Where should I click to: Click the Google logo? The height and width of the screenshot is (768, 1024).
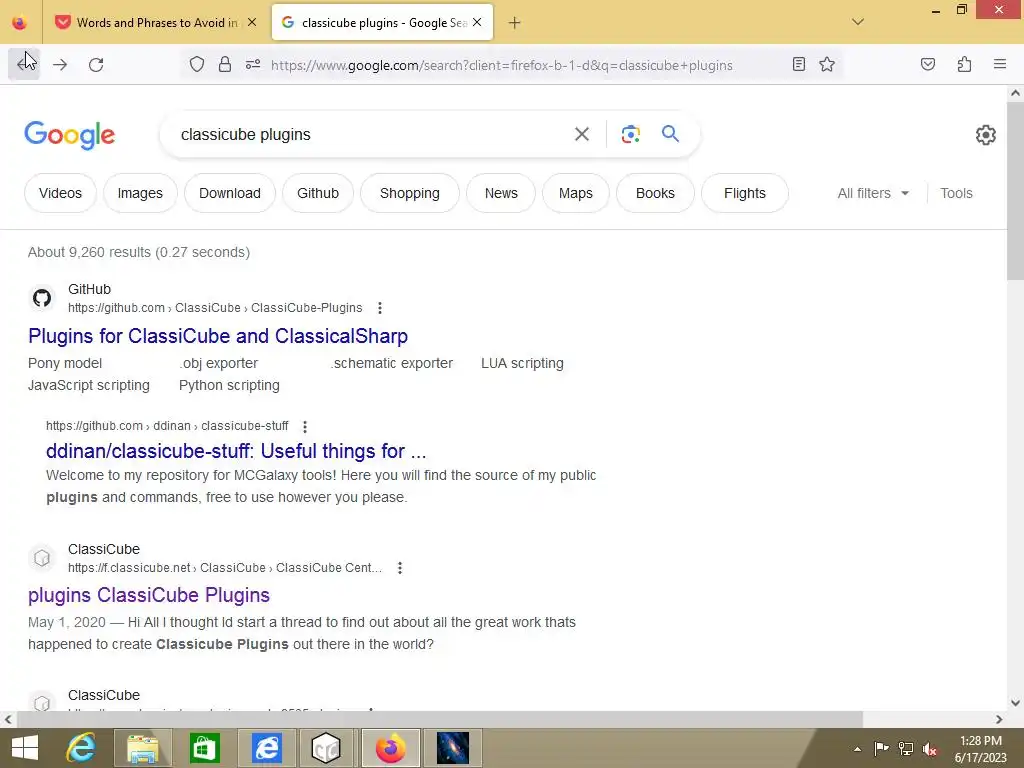pyautogui.click(x=69, y=135)
